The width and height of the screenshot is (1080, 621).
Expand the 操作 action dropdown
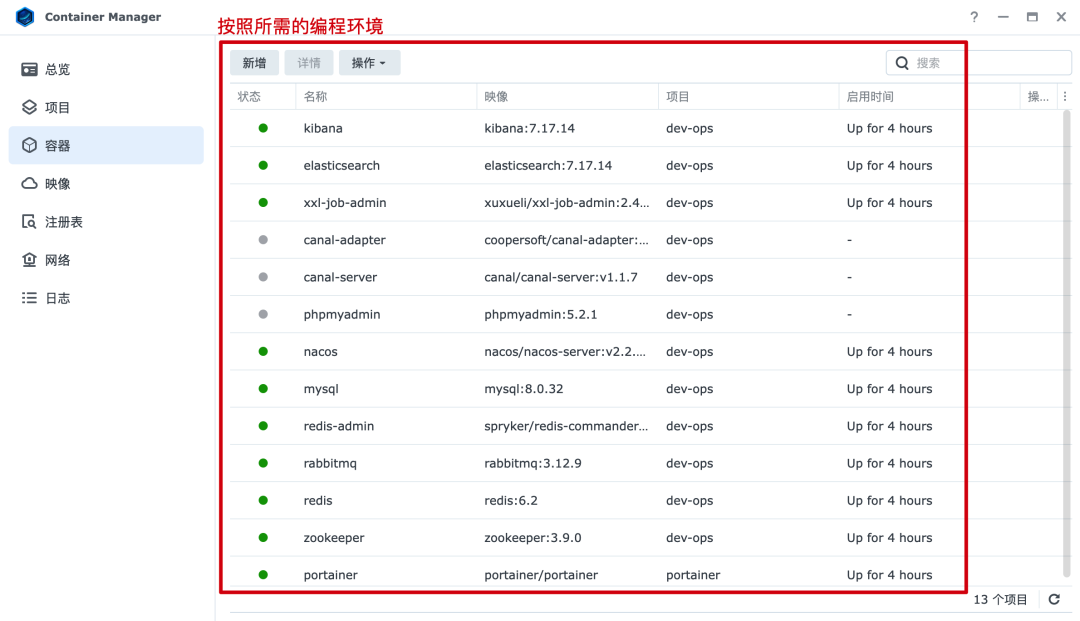pyautogui.click(x=369, y=63)
